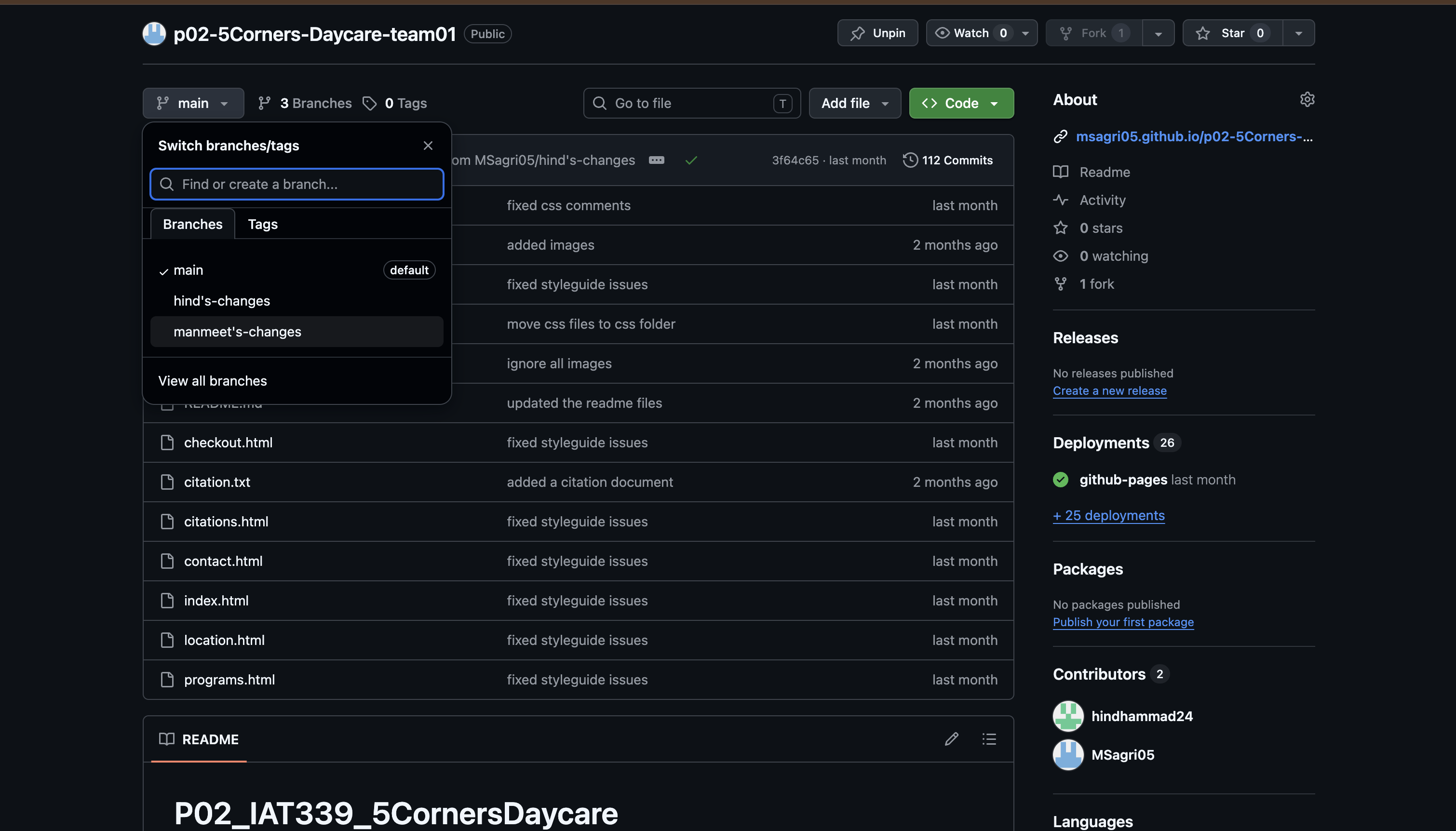Click the green check status on the latest commit
Image resolution: width=1456 pixels, height=831 pixels.
(x=691, y=161)
